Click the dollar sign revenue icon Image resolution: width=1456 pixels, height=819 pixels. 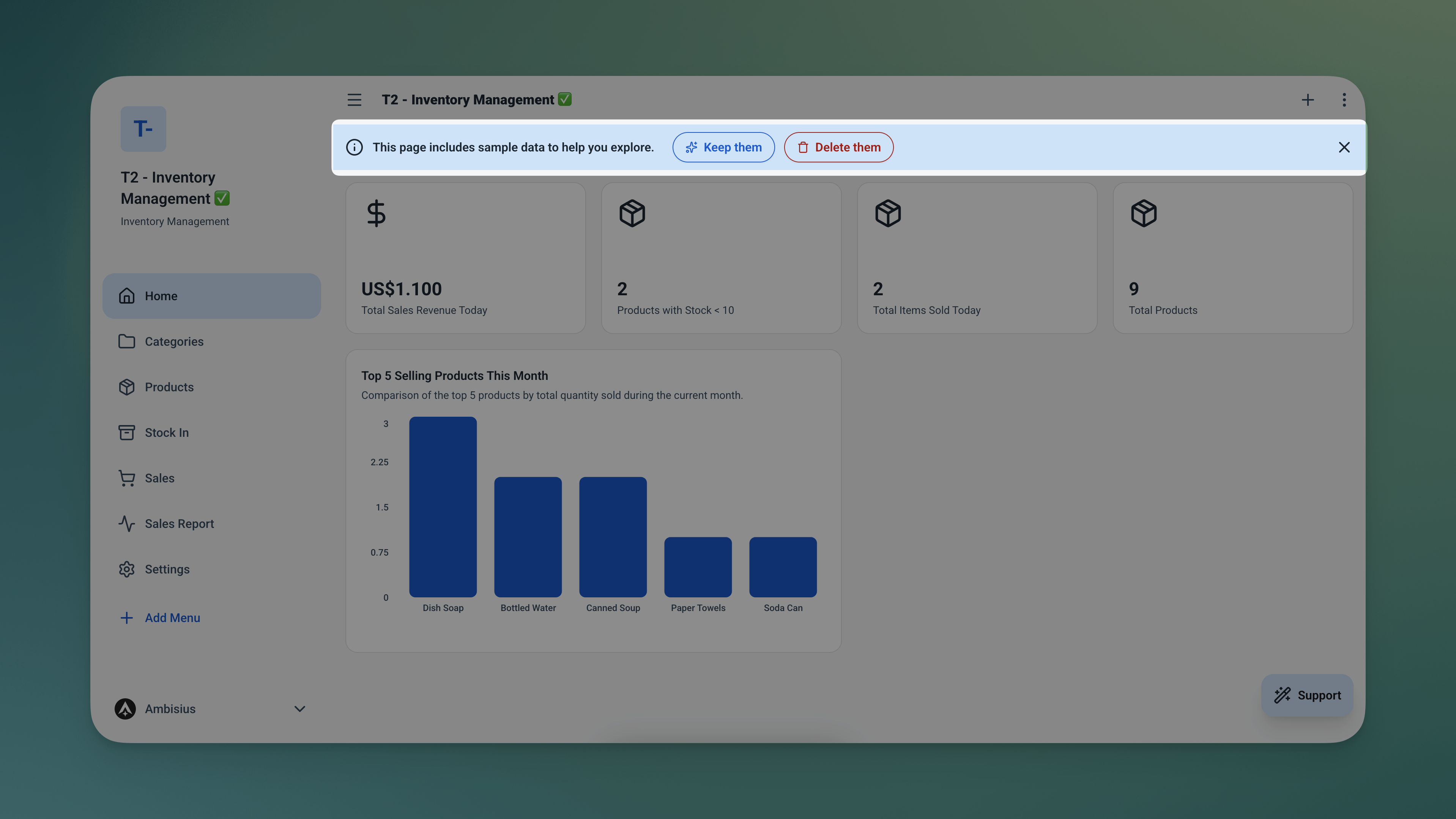click(x=376, y=214)
